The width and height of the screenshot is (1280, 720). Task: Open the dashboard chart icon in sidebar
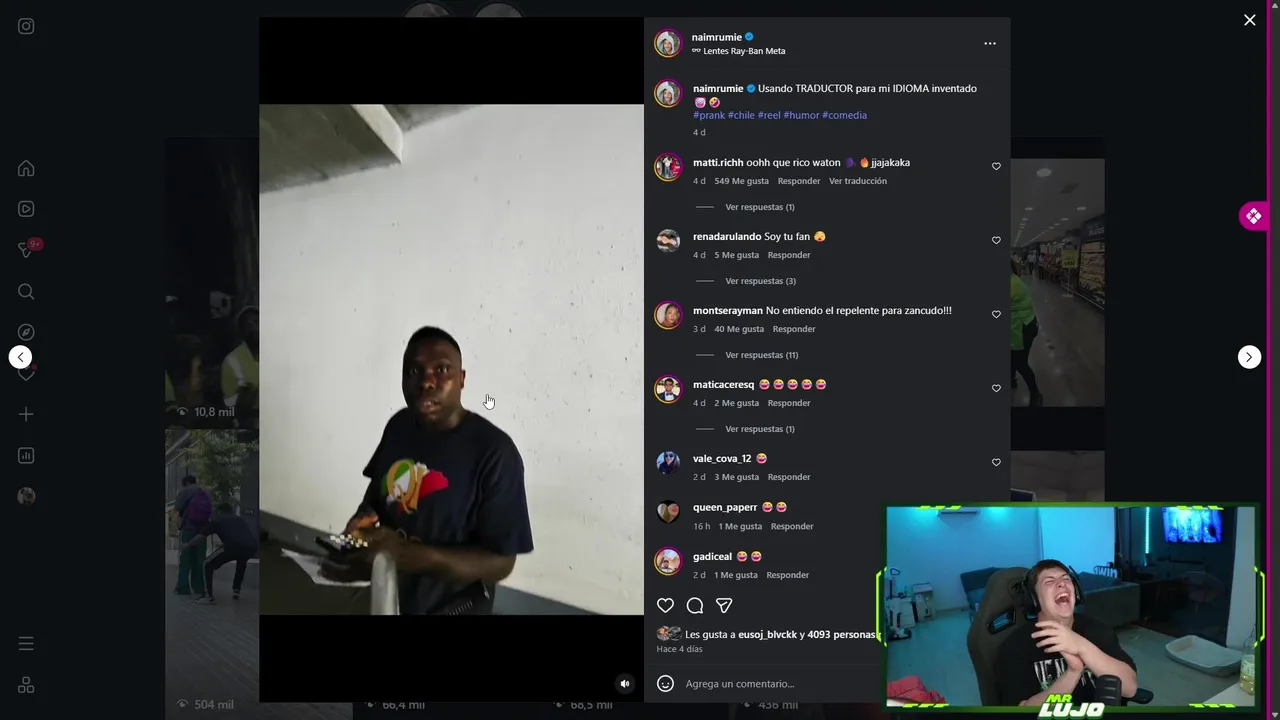click(26, 455)
